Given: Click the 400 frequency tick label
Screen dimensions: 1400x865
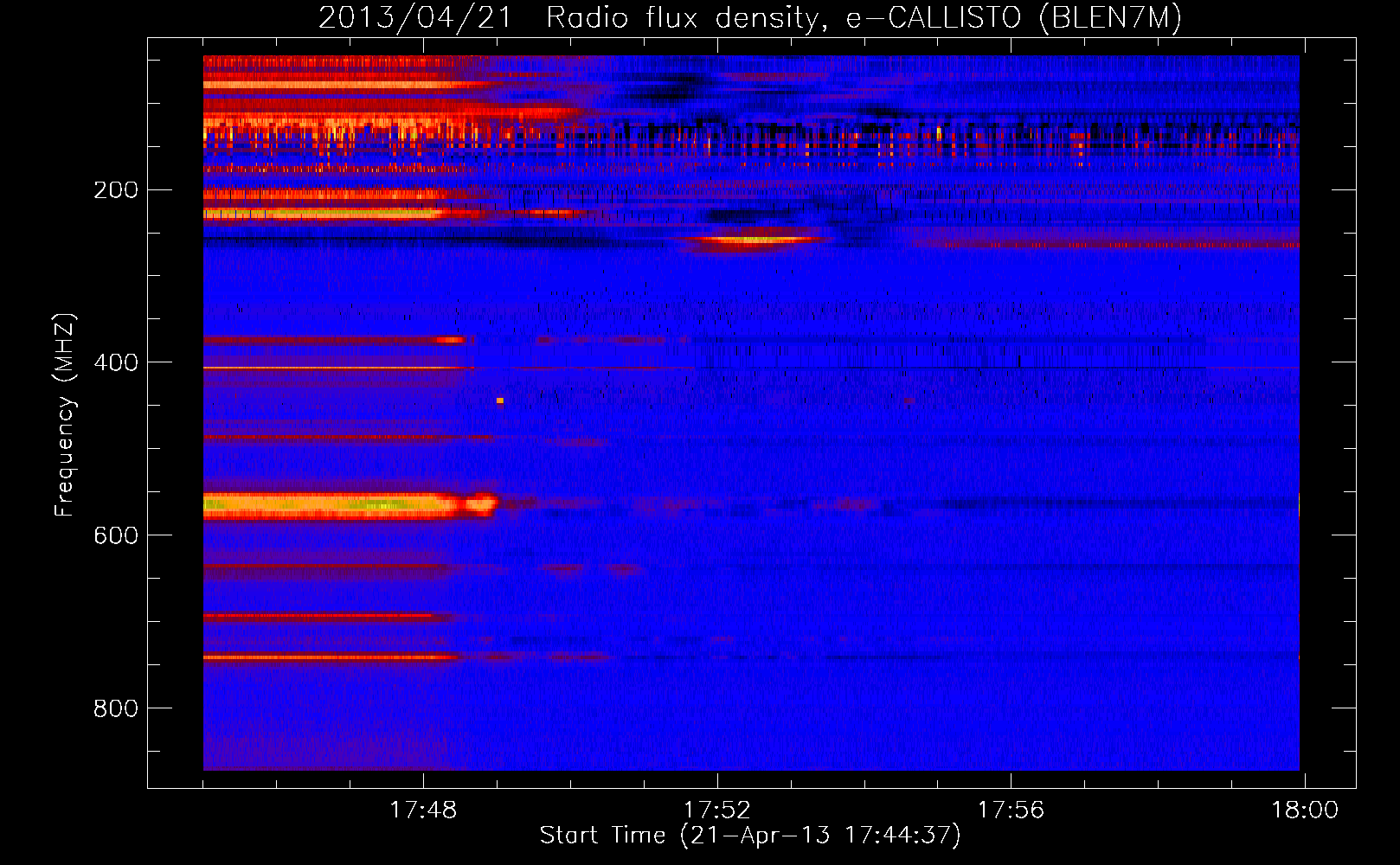Looking at the screenshot, I should (115, 362).
